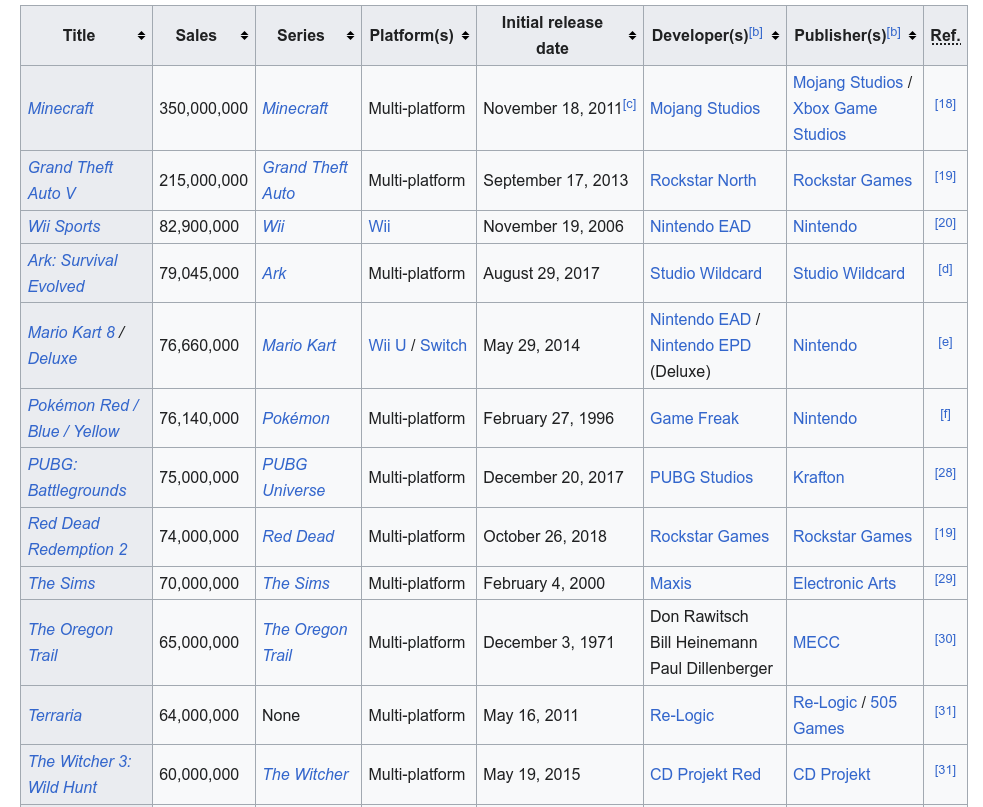Open Red Dead Redemption 2 title link

click(77, 537)
